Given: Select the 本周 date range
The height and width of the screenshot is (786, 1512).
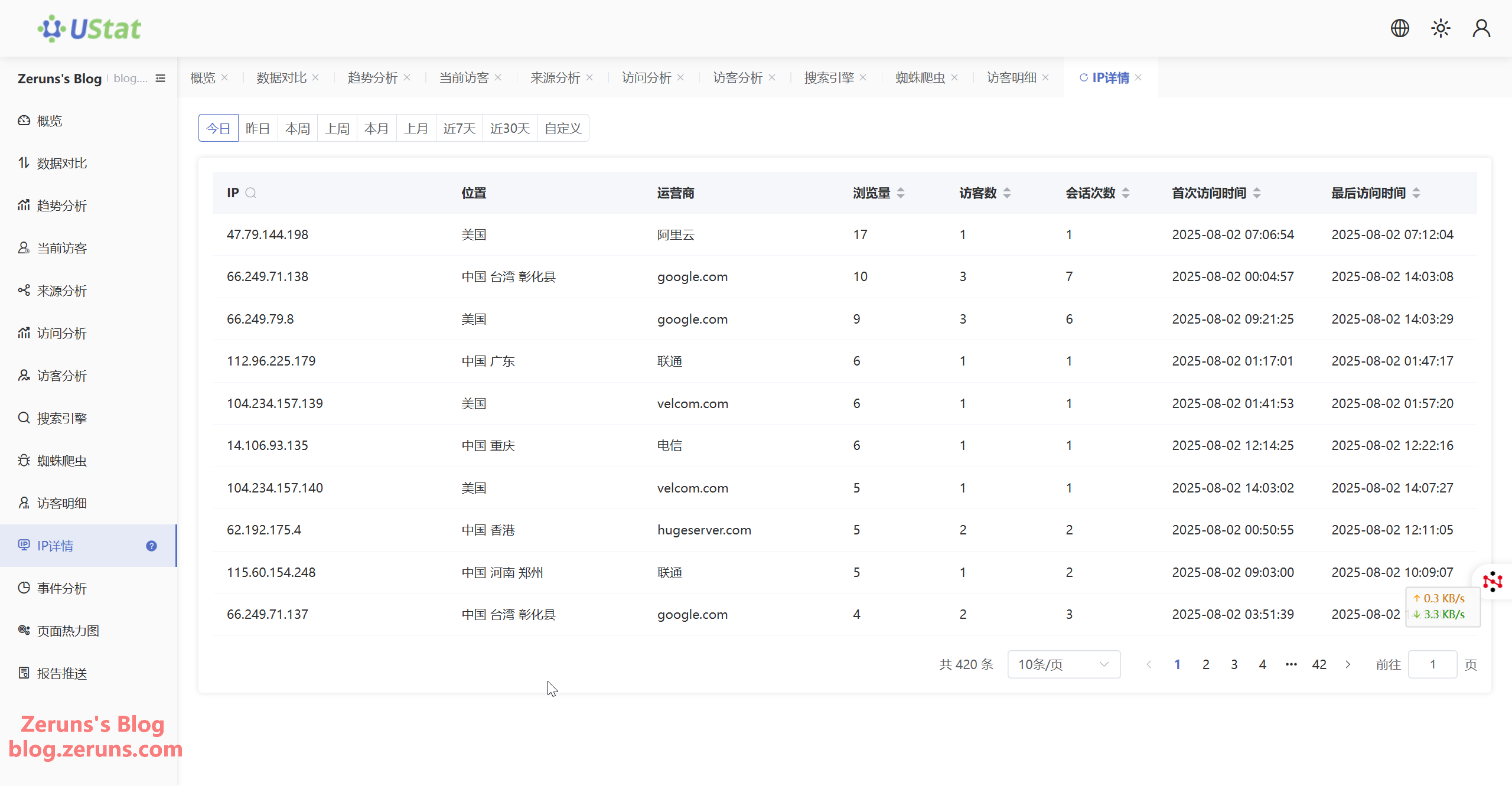Looking at the screenshot, I should click(x=298, y=128).
